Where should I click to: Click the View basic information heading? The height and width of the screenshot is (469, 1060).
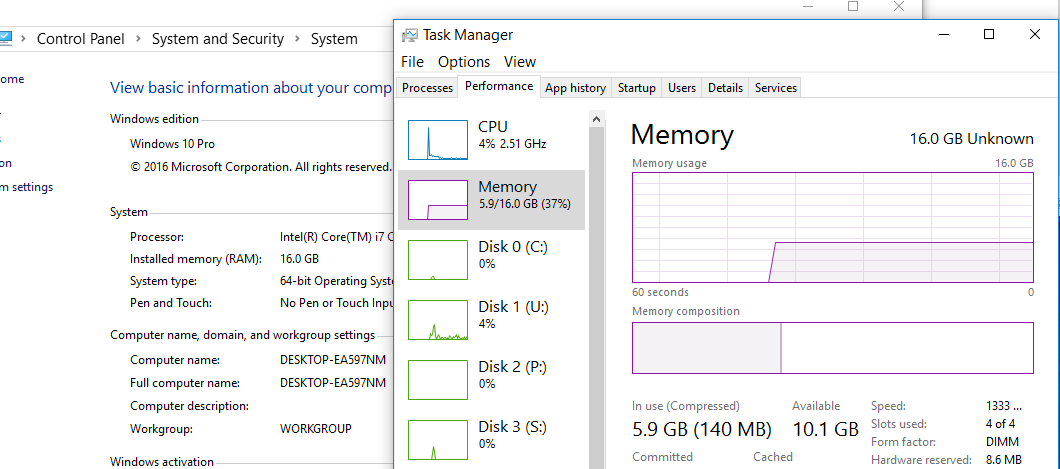[251, 88]
